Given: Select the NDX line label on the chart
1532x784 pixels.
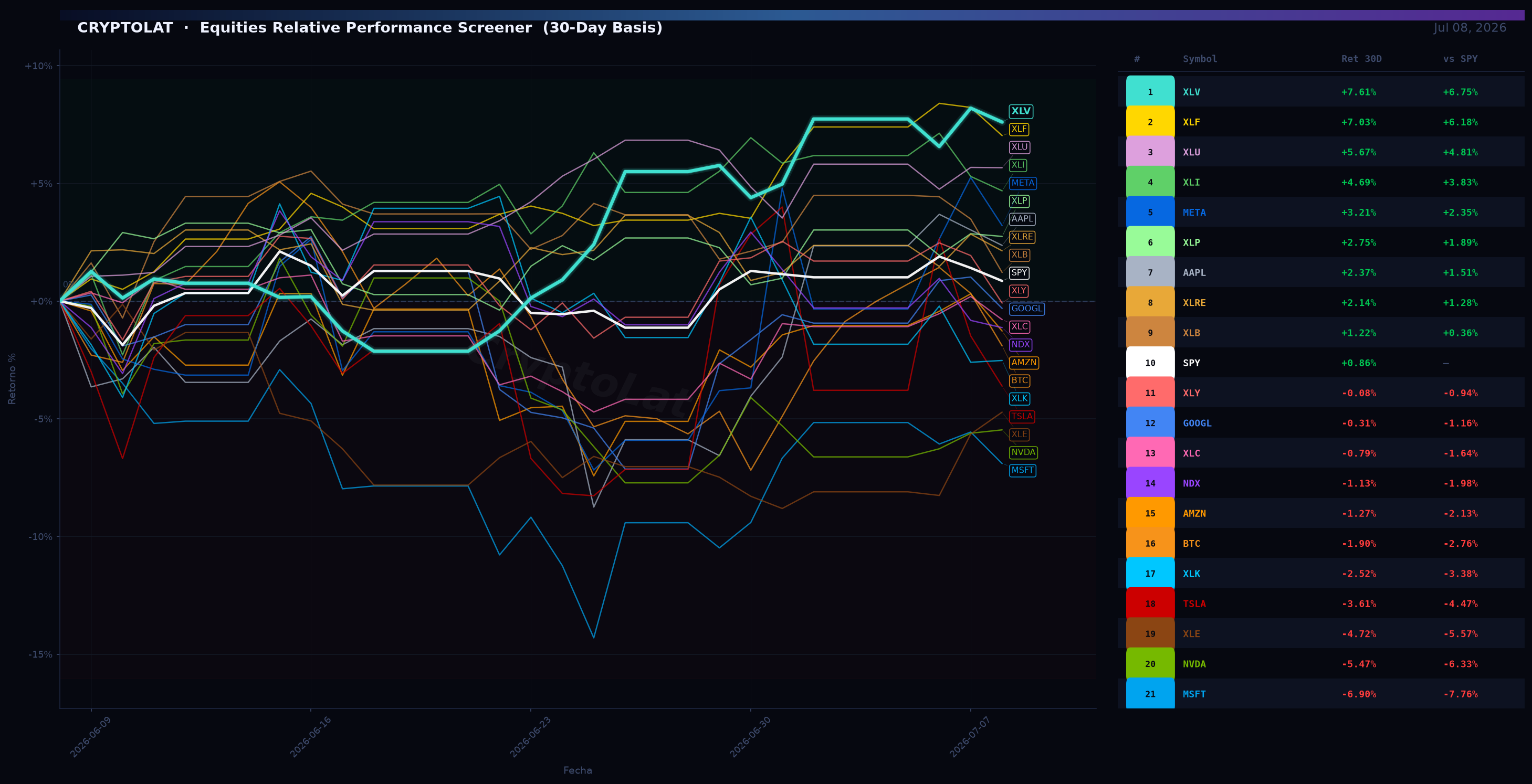Looking at the screenshot, I should coord(1020,345).
